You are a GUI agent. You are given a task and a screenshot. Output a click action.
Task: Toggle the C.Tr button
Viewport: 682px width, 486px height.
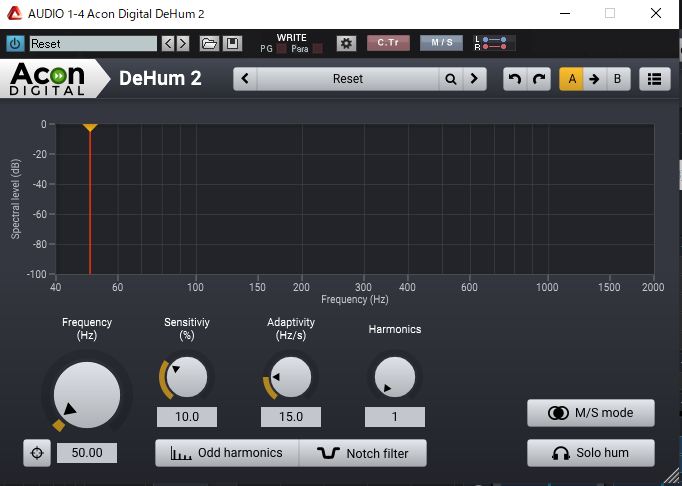388,43
